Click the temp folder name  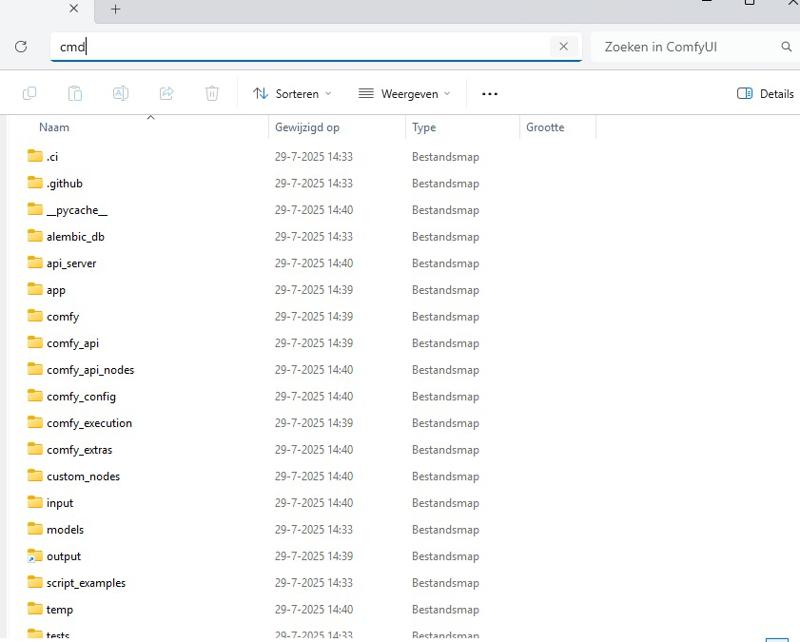pos(60,610)
